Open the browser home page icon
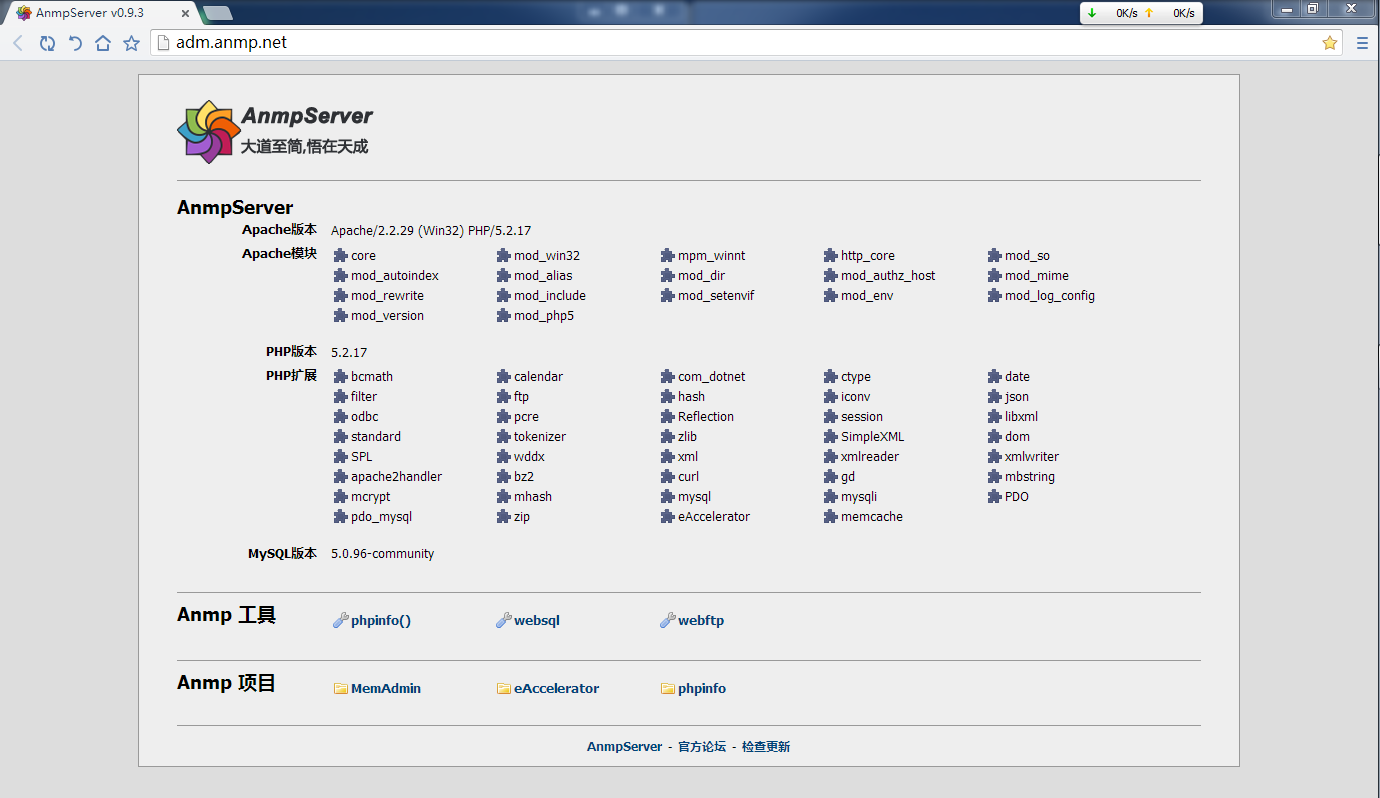 (103, 43)
